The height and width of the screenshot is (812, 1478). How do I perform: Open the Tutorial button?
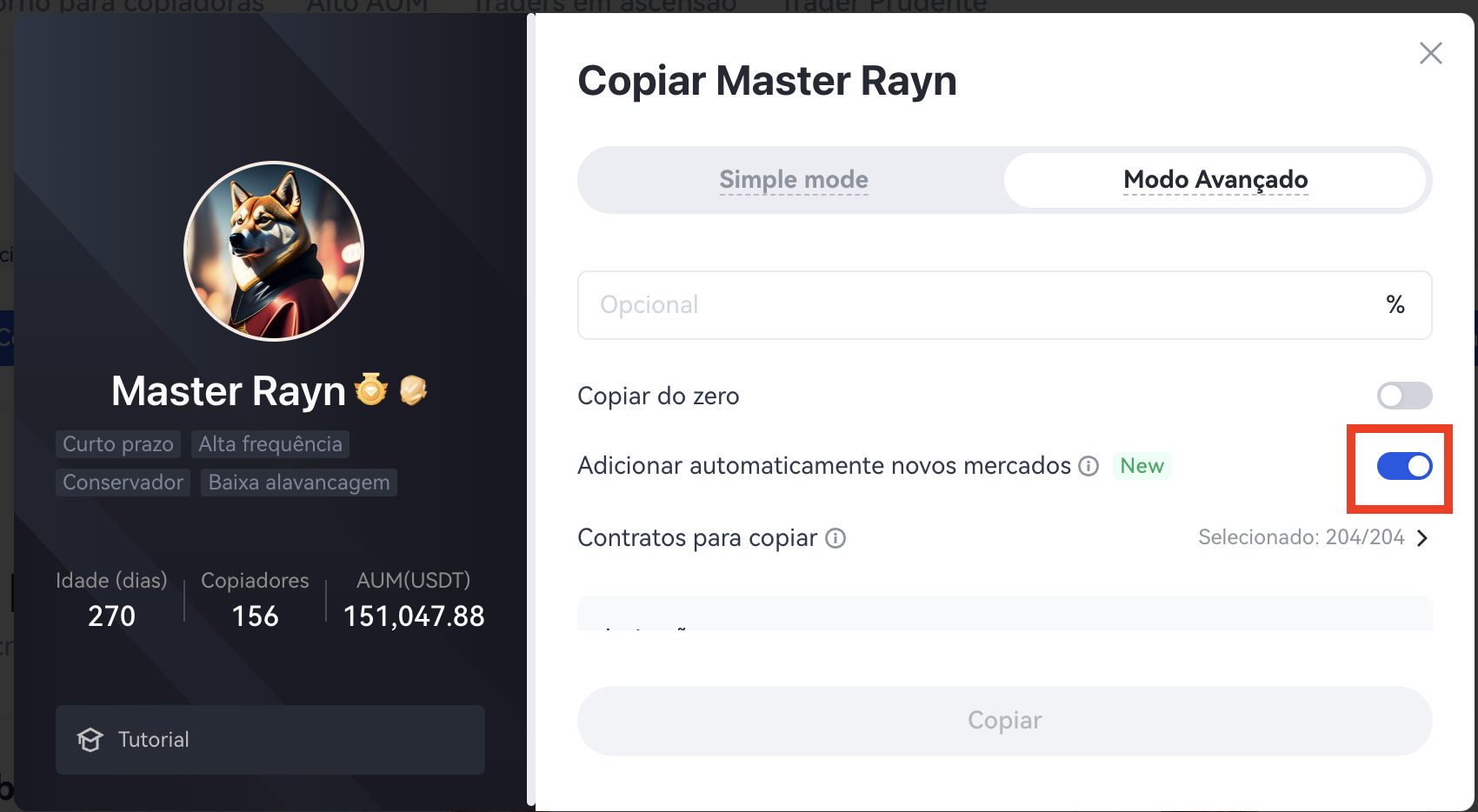[270, 740]
